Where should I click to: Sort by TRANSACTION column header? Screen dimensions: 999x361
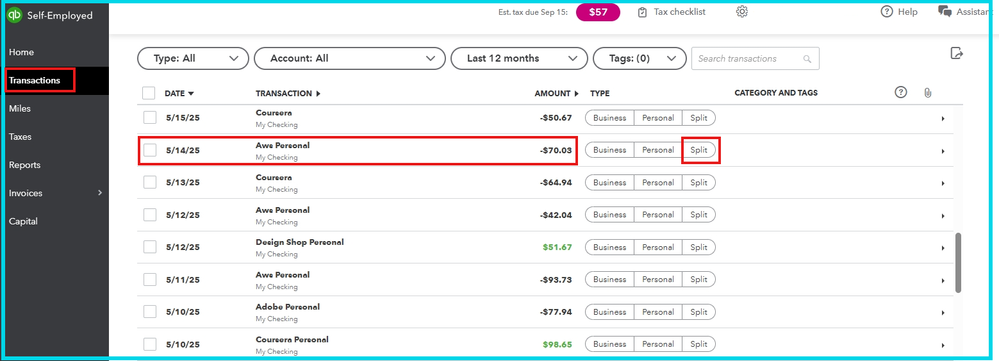(288, 93)
